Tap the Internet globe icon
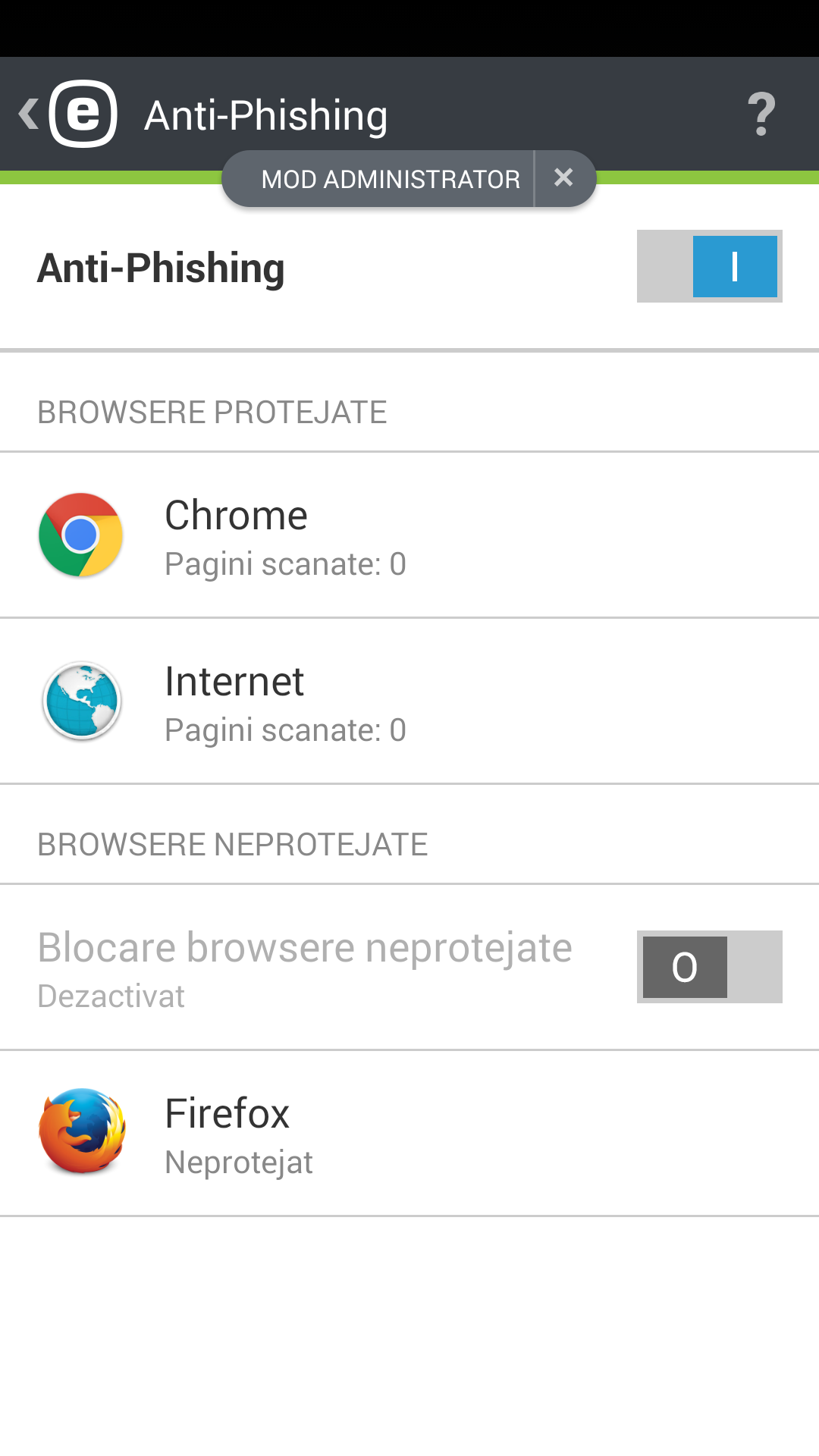The width and height of the screenshot is (819, 1456). pos(81,701)
